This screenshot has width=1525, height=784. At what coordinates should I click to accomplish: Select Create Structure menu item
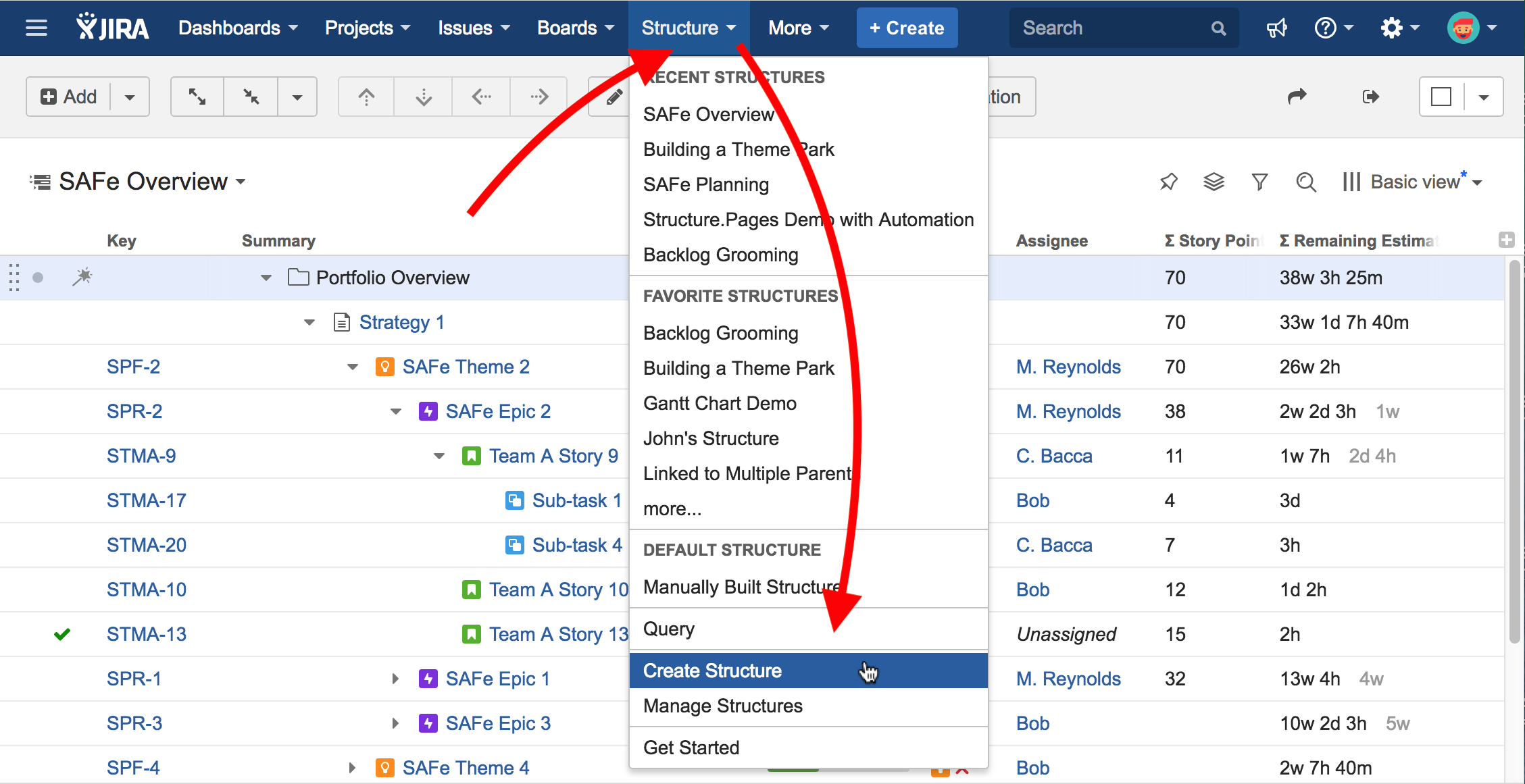[x=712, y=671]
